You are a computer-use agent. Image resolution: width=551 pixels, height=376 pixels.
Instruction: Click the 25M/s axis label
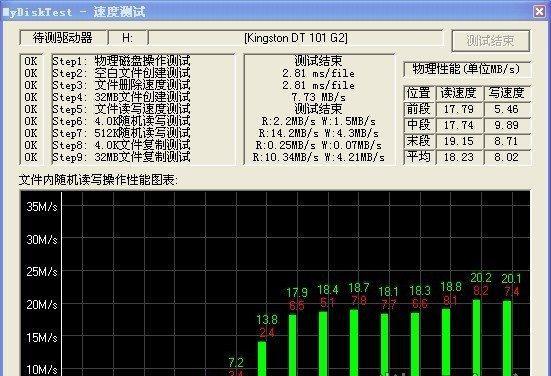click(x=41, y=272)
